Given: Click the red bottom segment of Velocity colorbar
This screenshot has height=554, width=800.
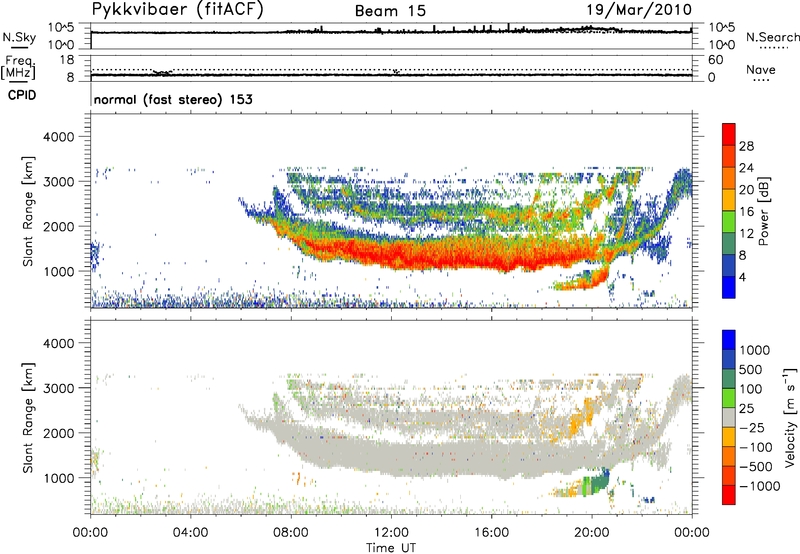Looking at the screenshot, I should click(x=729, y=495).
